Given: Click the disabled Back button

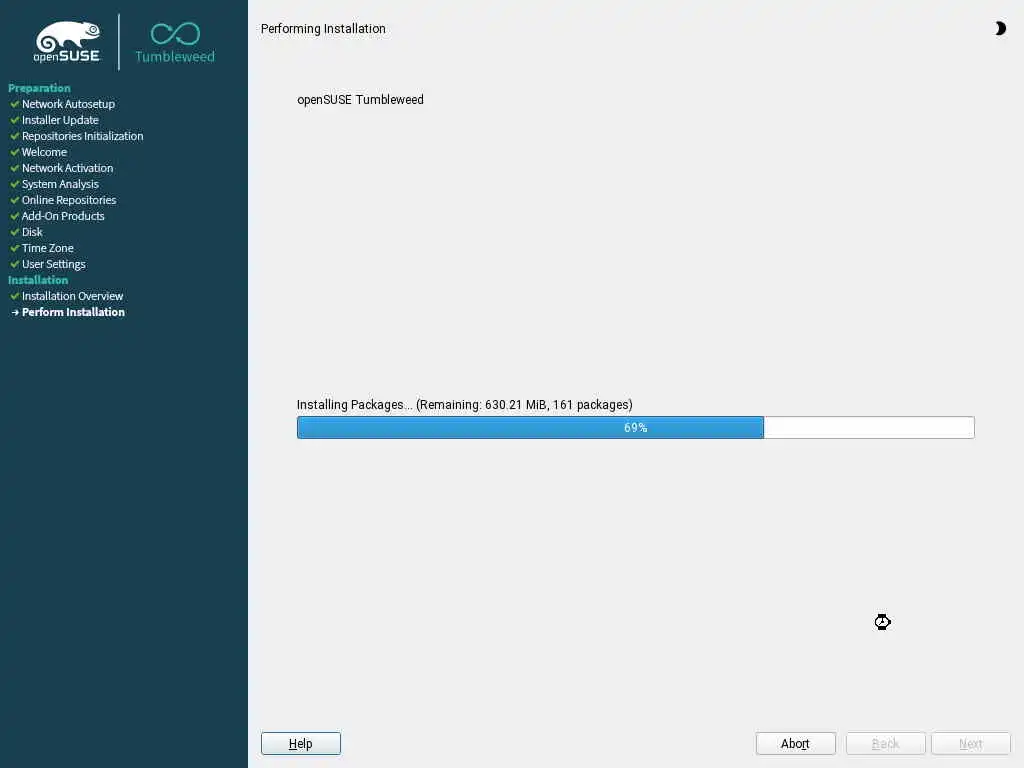Looking at the screenshot, I should [886, 743].
